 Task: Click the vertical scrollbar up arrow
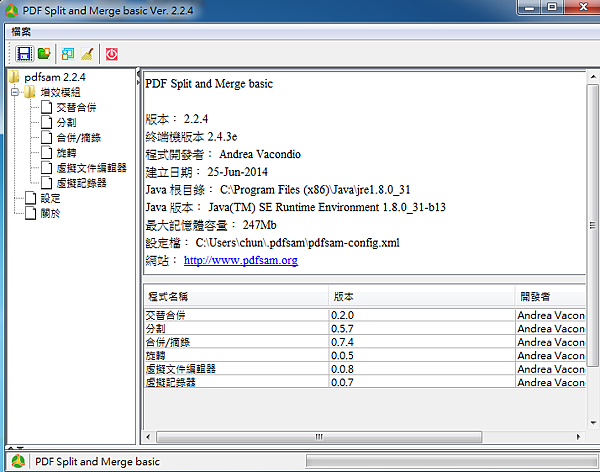pyautogui.click(x=593, y=77)
